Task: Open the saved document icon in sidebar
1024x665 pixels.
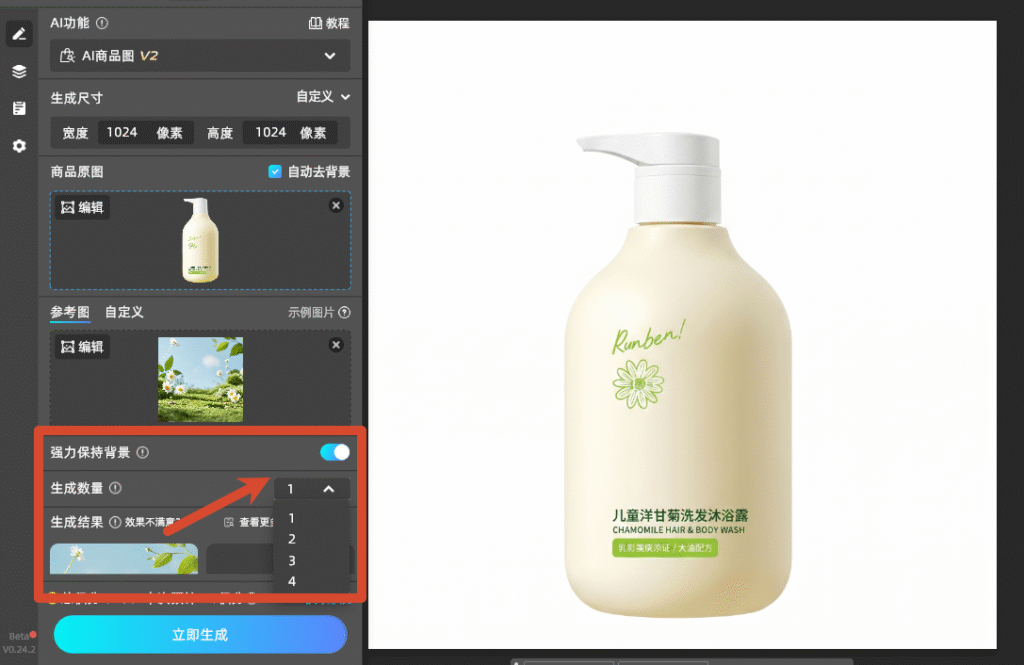Action: tap(19, 108)
